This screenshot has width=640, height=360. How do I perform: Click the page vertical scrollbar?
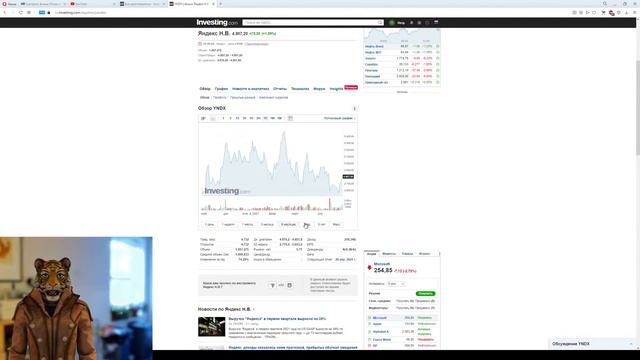point(638,107)
